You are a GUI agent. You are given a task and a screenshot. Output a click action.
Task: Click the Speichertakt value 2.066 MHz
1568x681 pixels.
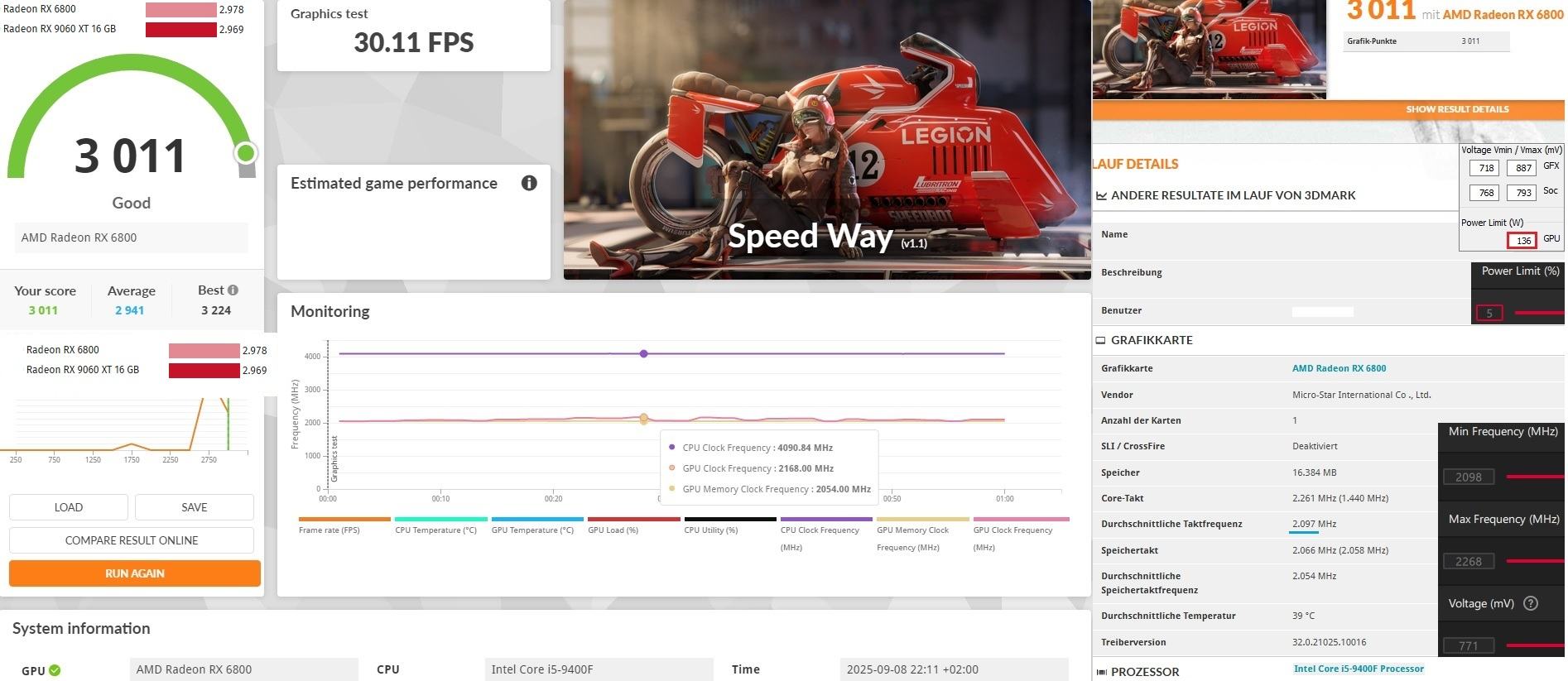(x=1340, y=550)
